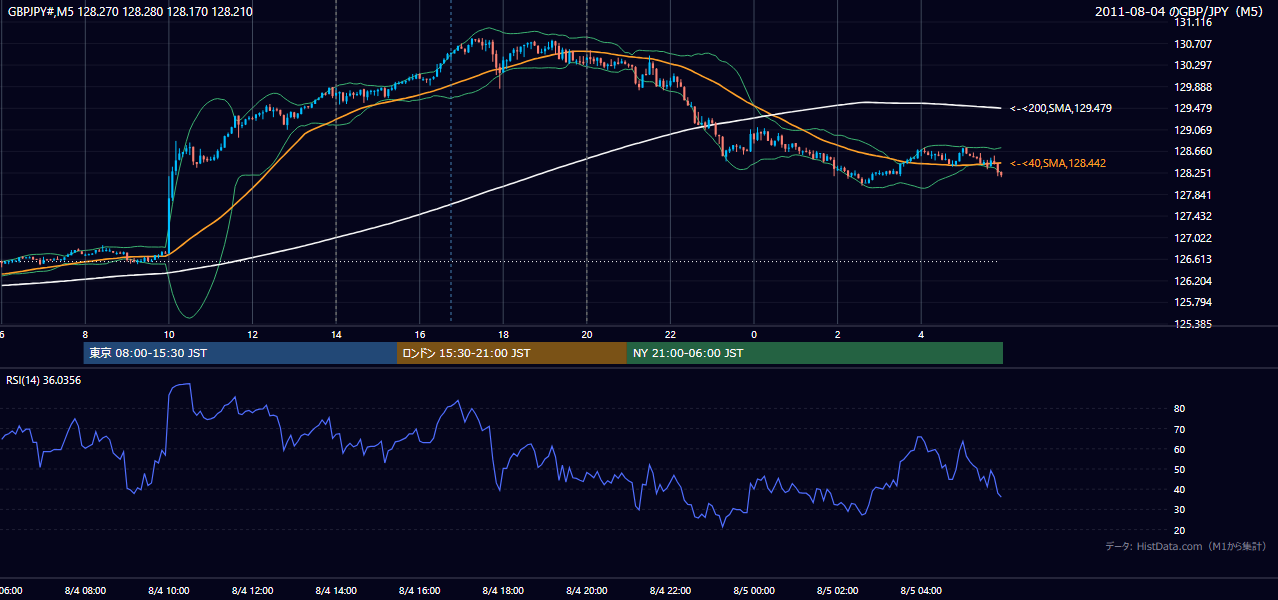Click price axis value 125.794
The width and height of the screenshot is (1278, 600).
tap(1193, 302)
